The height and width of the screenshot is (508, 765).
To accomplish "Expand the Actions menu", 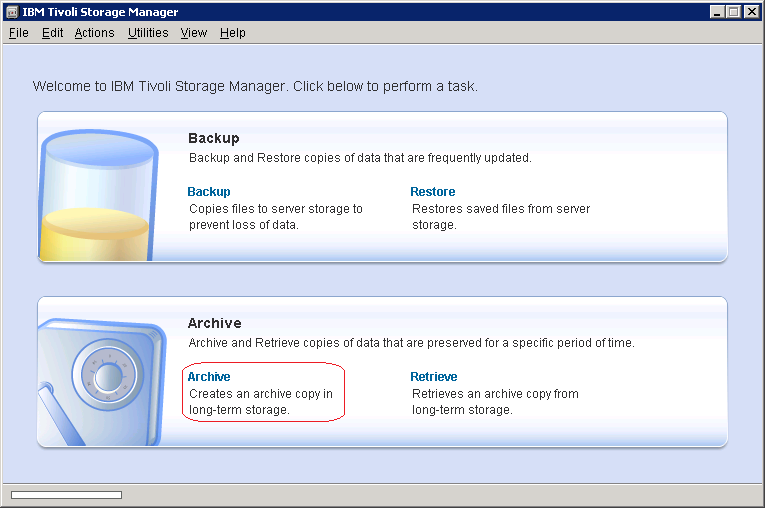I will click(94, 33).
